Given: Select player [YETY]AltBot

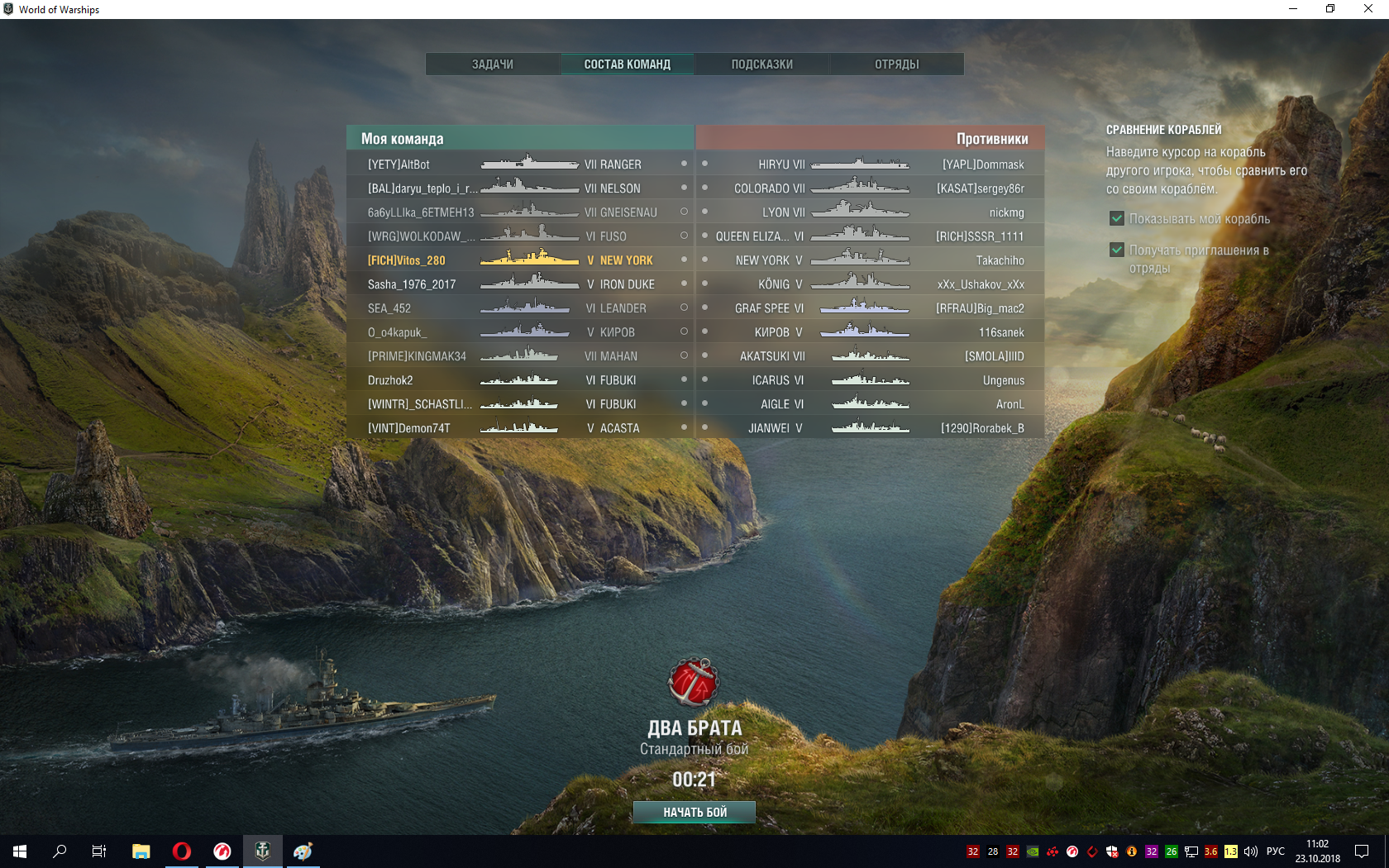Looking at the screenshot, I should pos(399,165).
